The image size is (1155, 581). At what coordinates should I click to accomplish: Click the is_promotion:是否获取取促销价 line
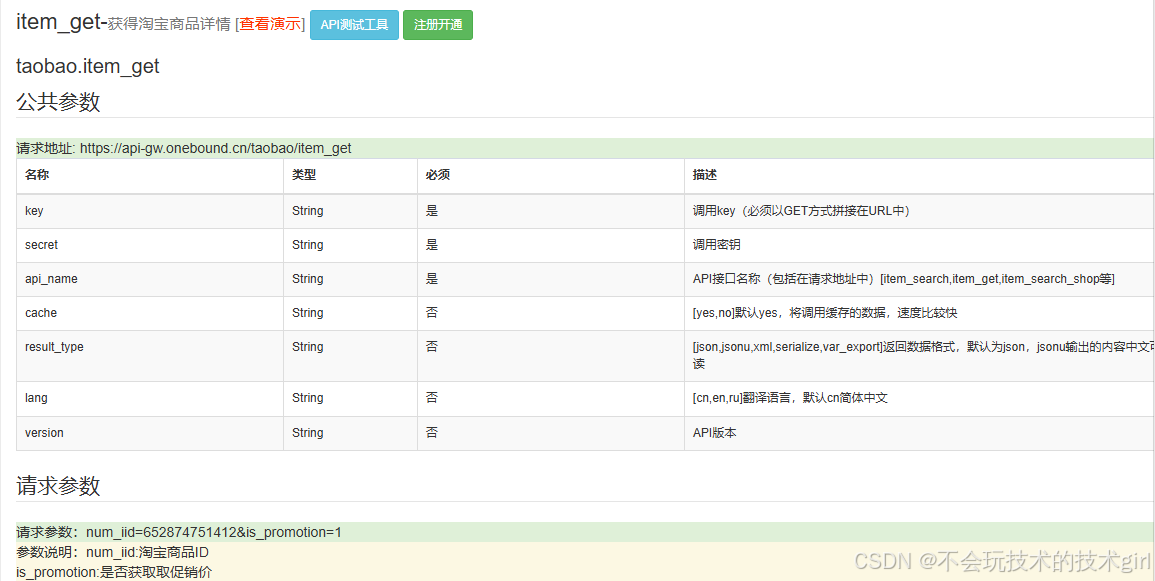pyautogui.click(x=114, y=571)
